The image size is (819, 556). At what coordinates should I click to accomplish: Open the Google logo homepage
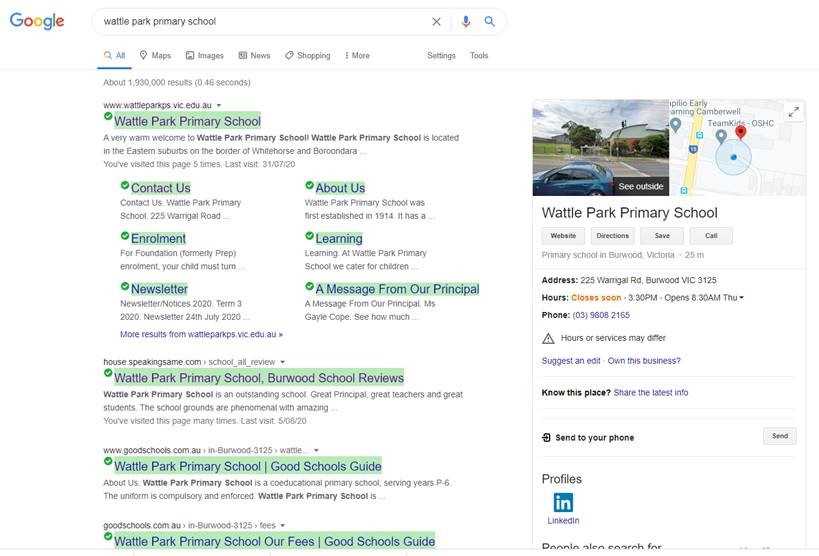pos(37,21)
